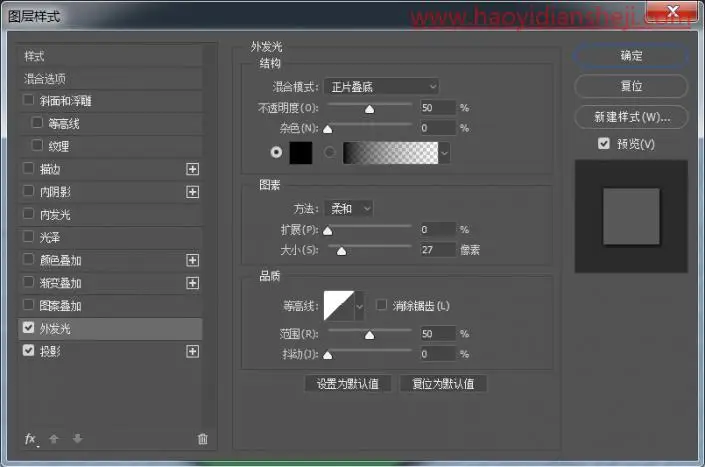This screenshot has height=467, width=705.
Task: Click the 复位 button
Action: coord(631,86)
